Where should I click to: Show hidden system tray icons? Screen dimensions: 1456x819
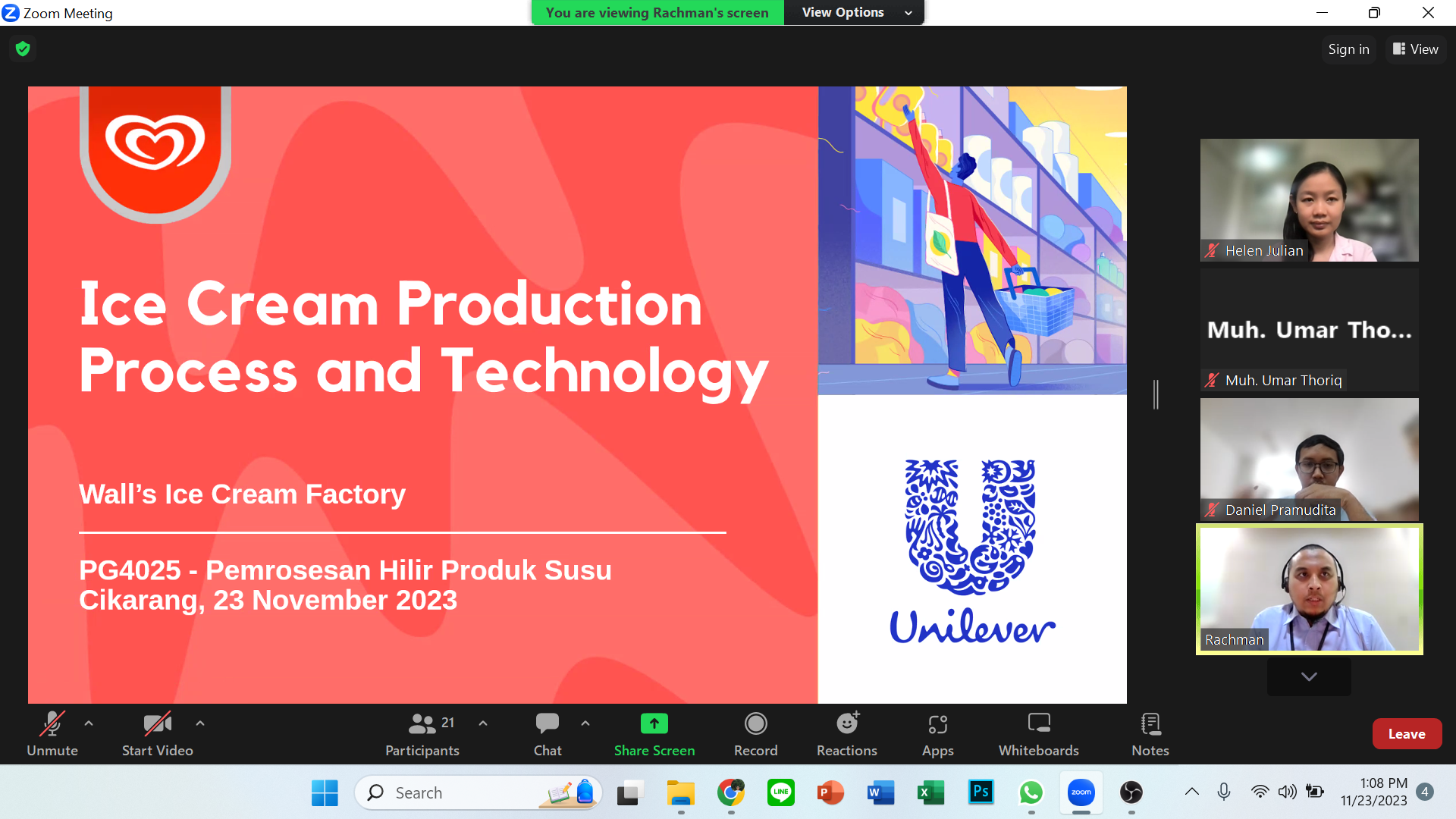1192,792
